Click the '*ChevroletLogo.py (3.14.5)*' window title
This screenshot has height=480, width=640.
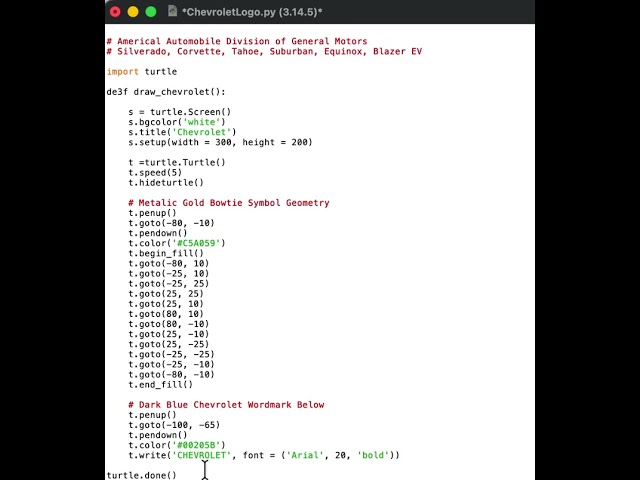tap(252, 12)
